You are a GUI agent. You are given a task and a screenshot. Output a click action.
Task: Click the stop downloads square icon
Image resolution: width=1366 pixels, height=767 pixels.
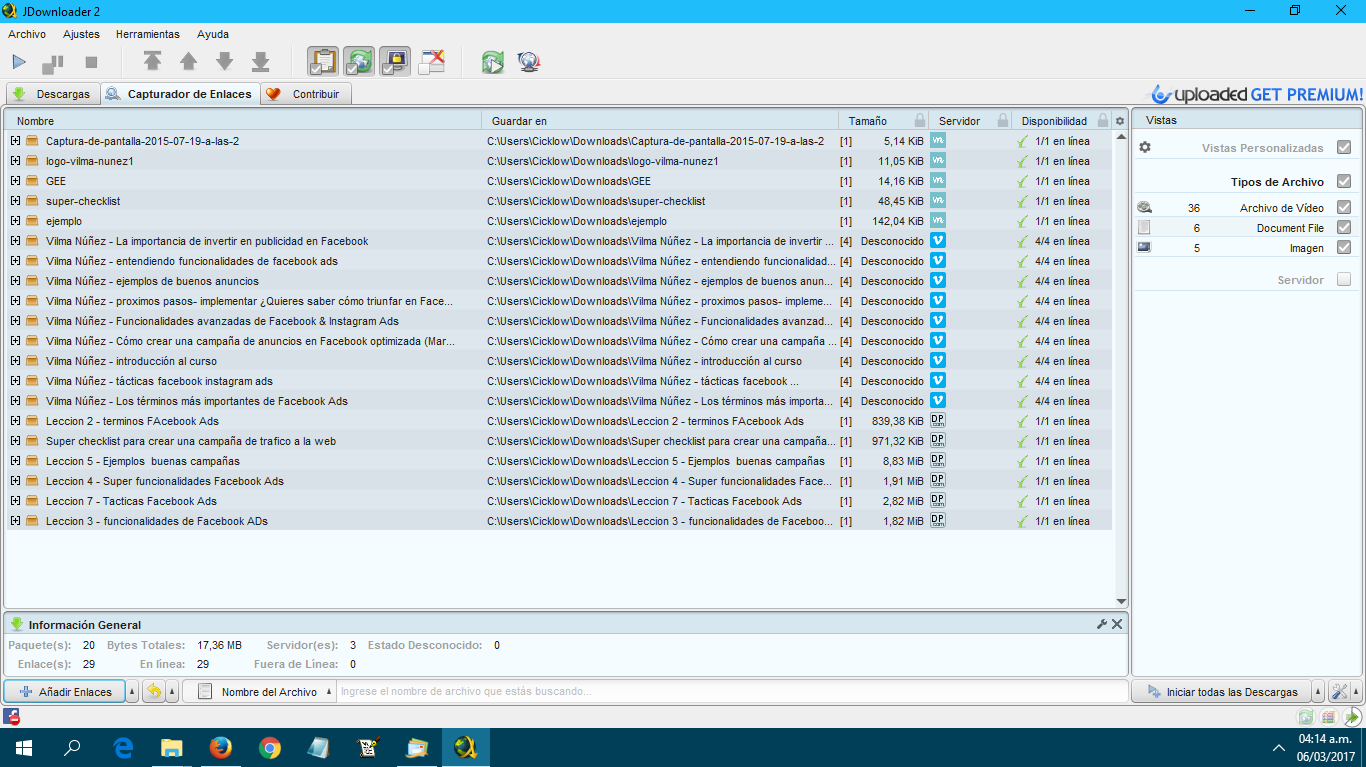click(91, 62)
